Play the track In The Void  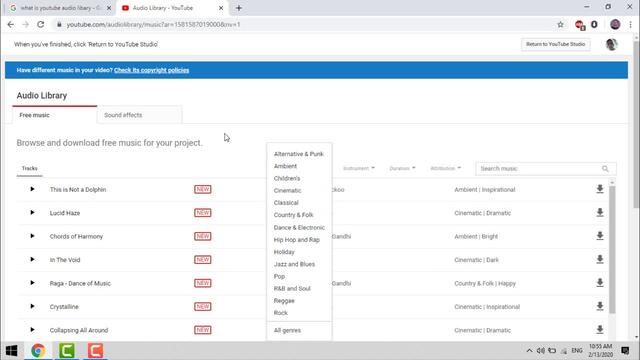(x=32, y=259)
